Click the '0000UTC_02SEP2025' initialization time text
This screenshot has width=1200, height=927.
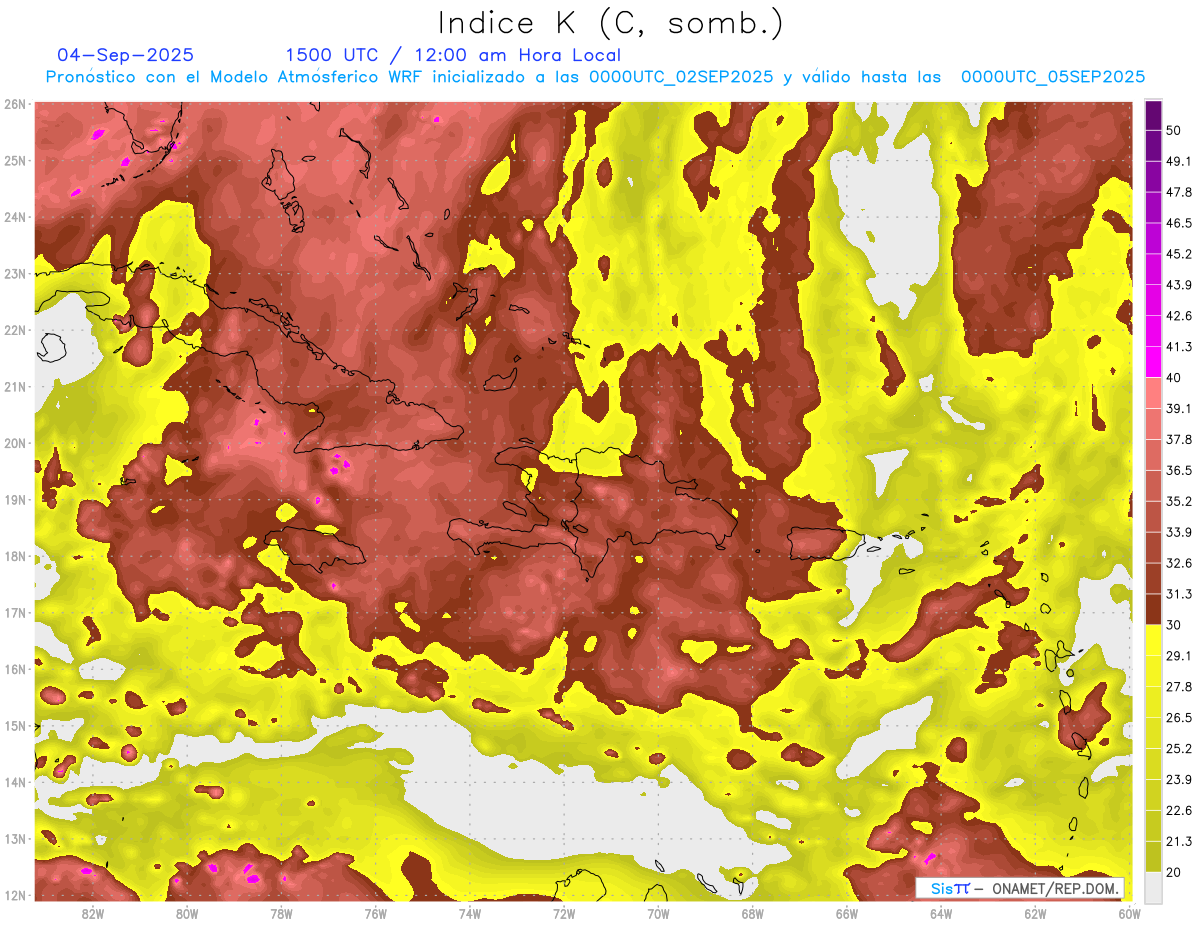681,77
